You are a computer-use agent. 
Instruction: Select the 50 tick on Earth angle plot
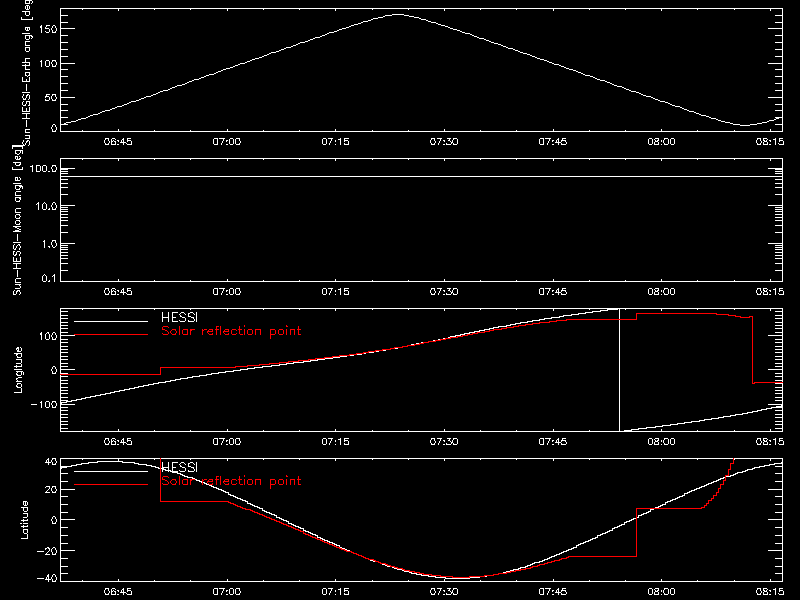click(x=51, y=97)
